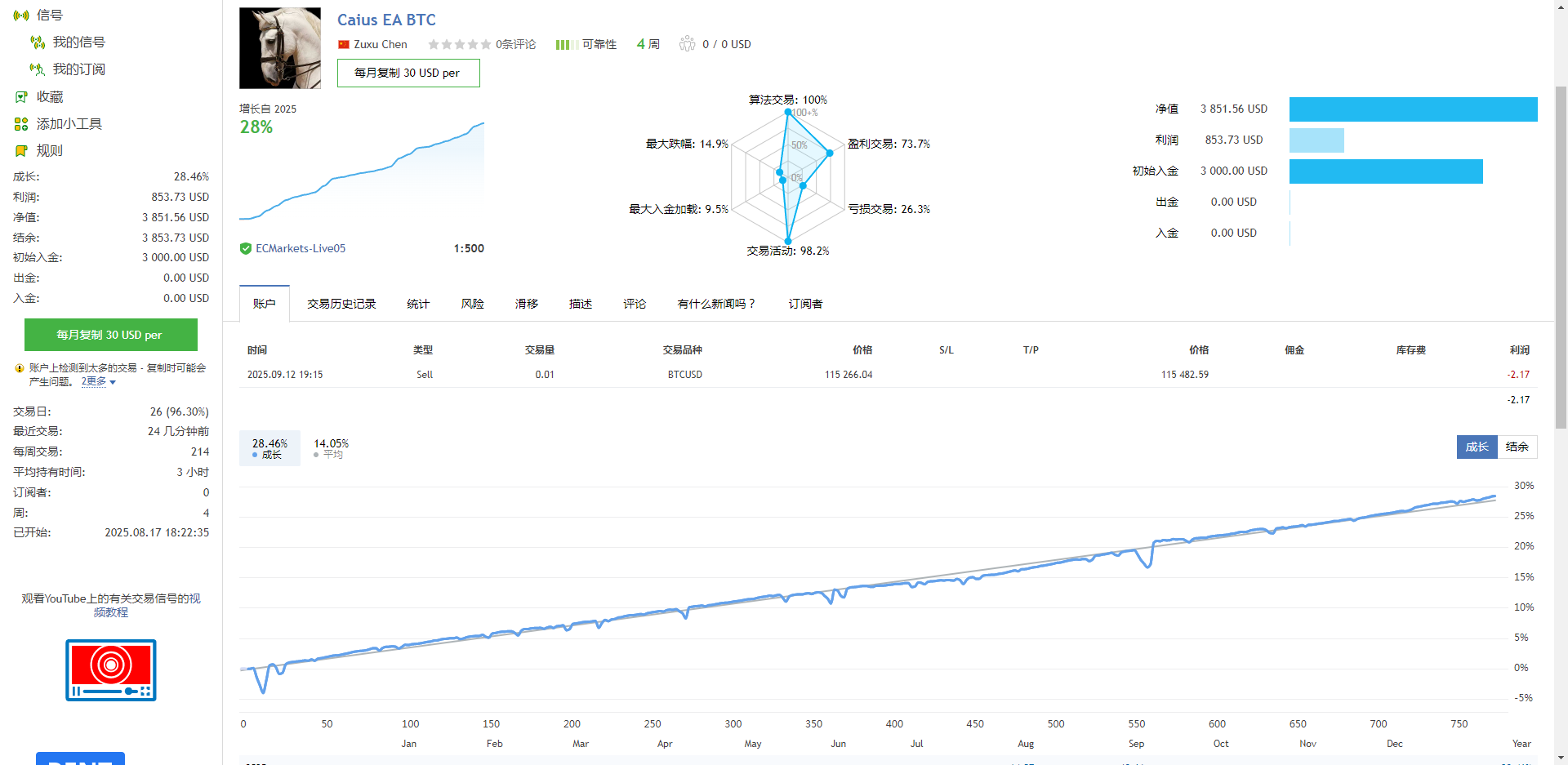Open the Caius EA BTC title link
This screenshot has width=1568, height=765.
(x=386, y=20)
